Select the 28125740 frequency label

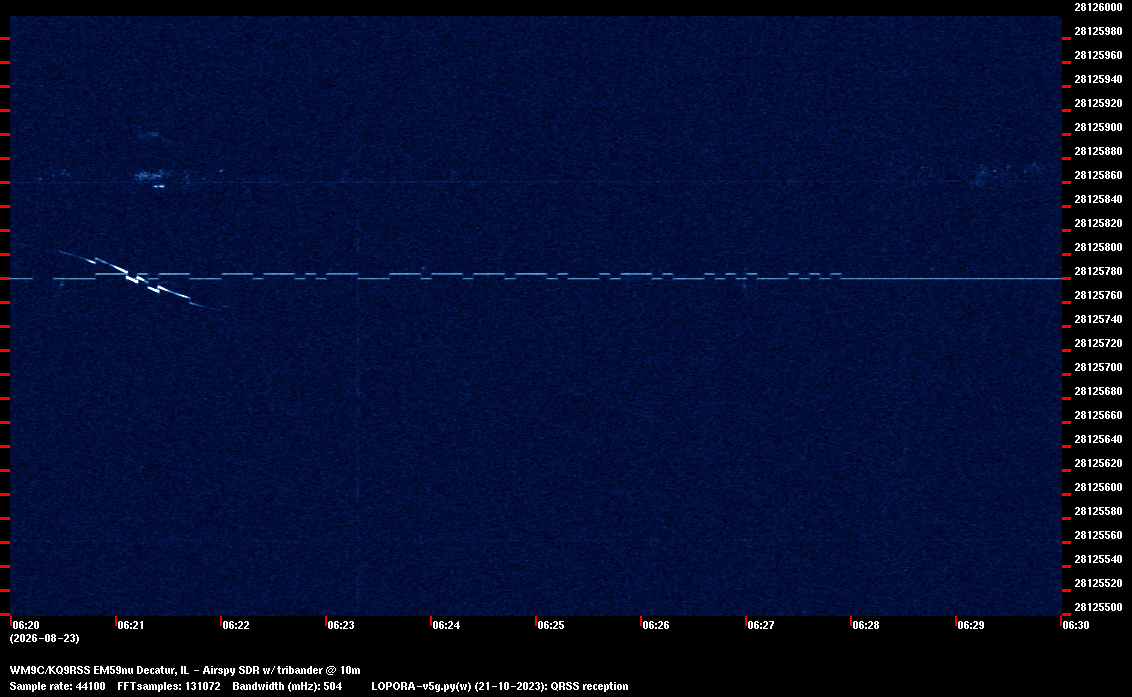[x=1098, y=319]
